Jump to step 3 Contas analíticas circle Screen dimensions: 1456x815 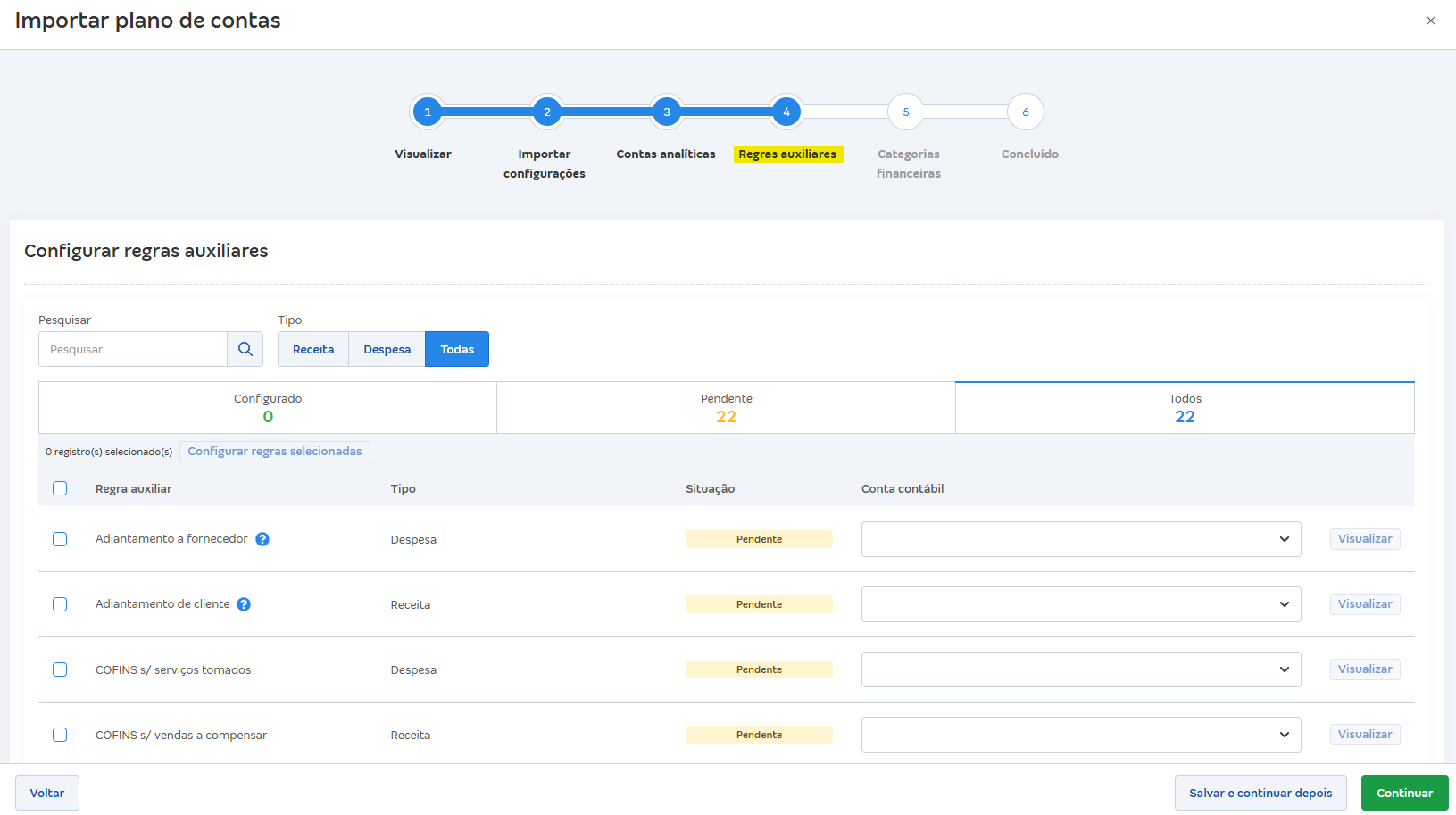pos(667,112)
